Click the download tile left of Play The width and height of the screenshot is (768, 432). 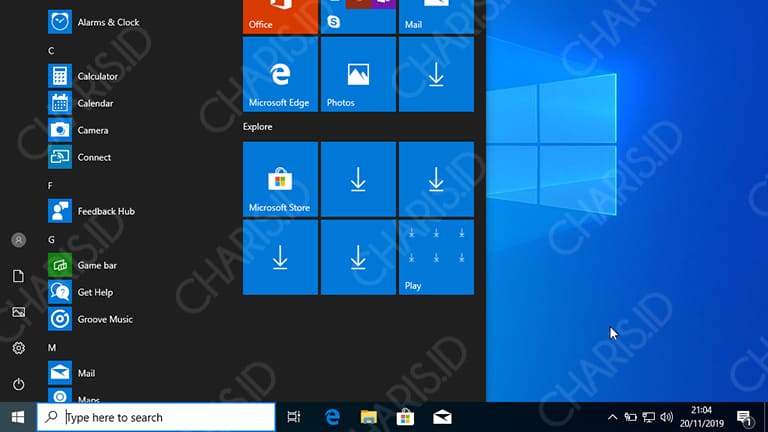(x=358, y=257)
